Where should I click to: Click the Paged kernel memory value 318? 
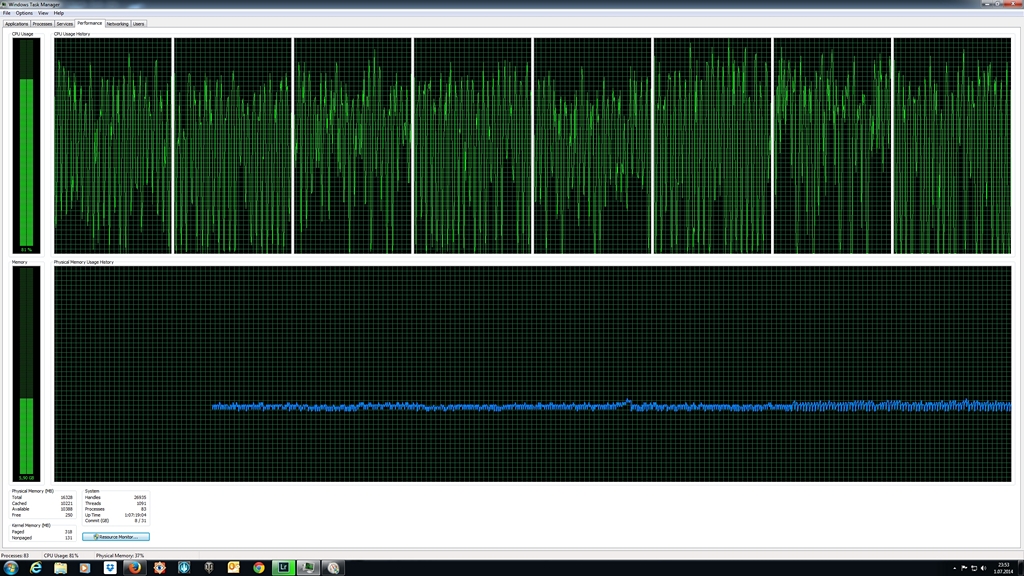69,532
